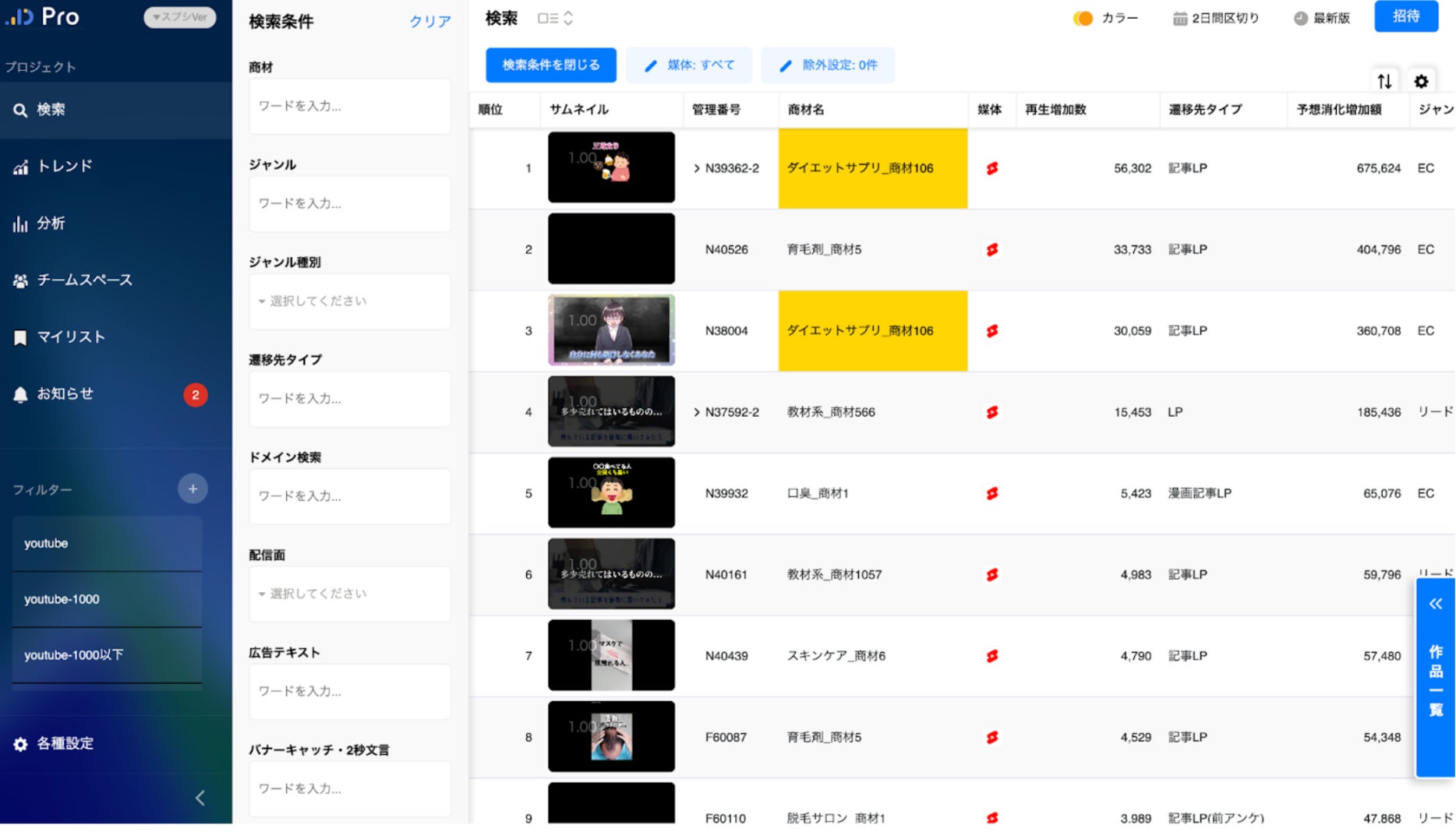Image resolution: width=1456 pixels, height=832 pixels.
Task: Click the yellow ダイエットサプリ_商材106 cell in row 1
Action: [x=873, y=168]
